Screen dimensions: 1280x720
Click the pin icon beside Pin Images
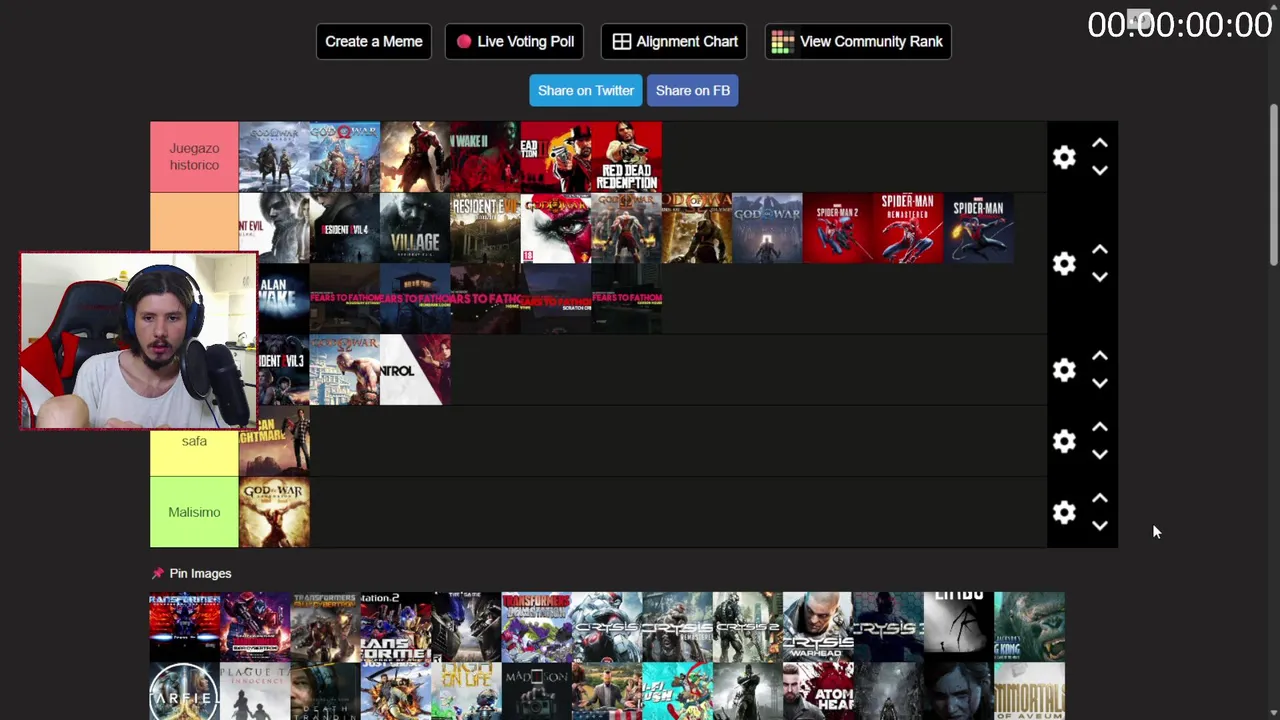(157, 573)
